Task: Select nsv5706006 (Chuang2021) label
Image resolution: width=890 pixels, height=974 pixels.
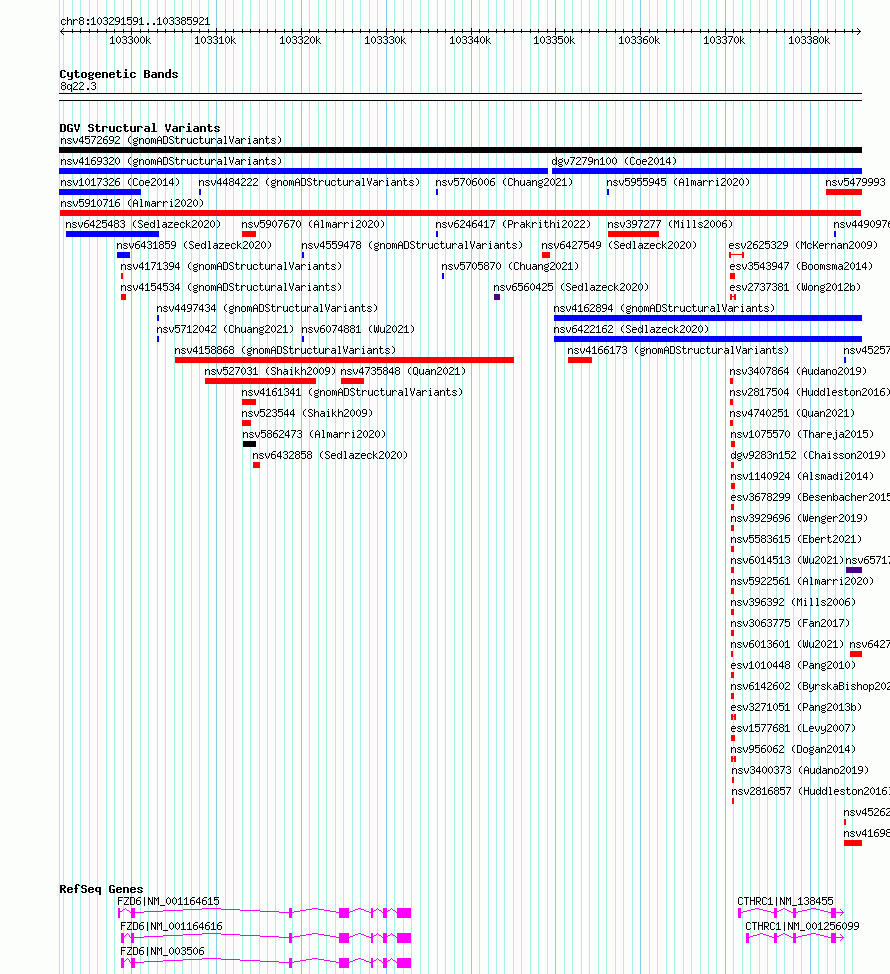Action: (x=504, y=183)
